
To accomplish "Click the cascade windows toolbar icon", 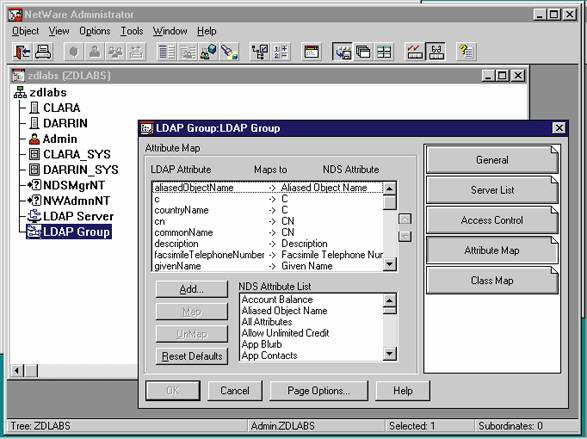I will pyautogui.click(x=363, y=52).
